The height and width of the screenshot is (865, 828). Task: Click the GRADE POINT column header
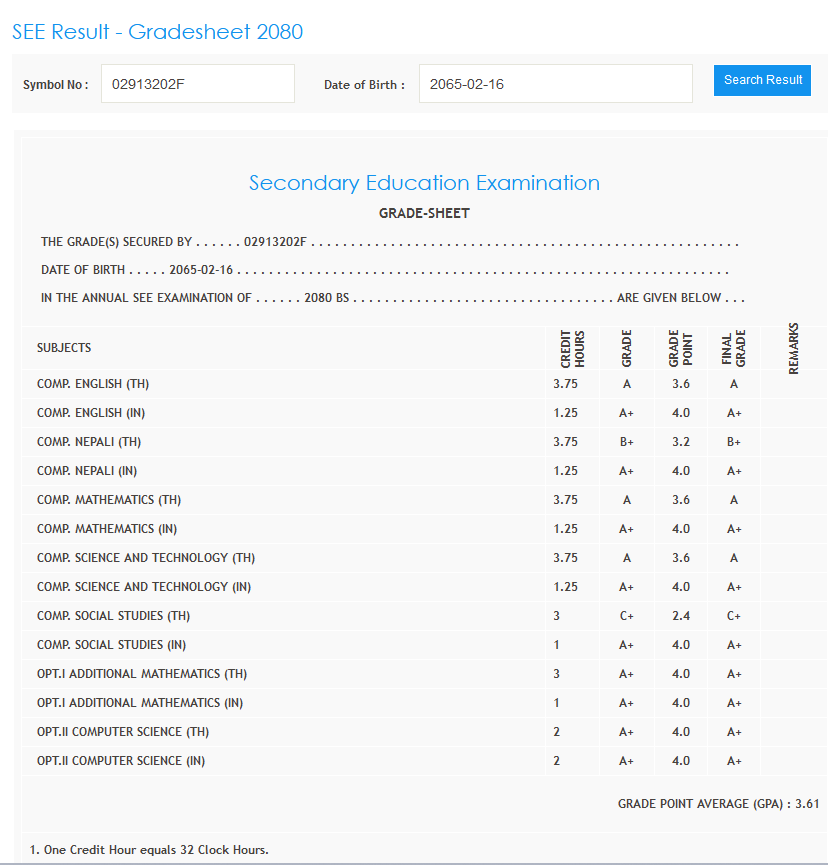(681, 348)
